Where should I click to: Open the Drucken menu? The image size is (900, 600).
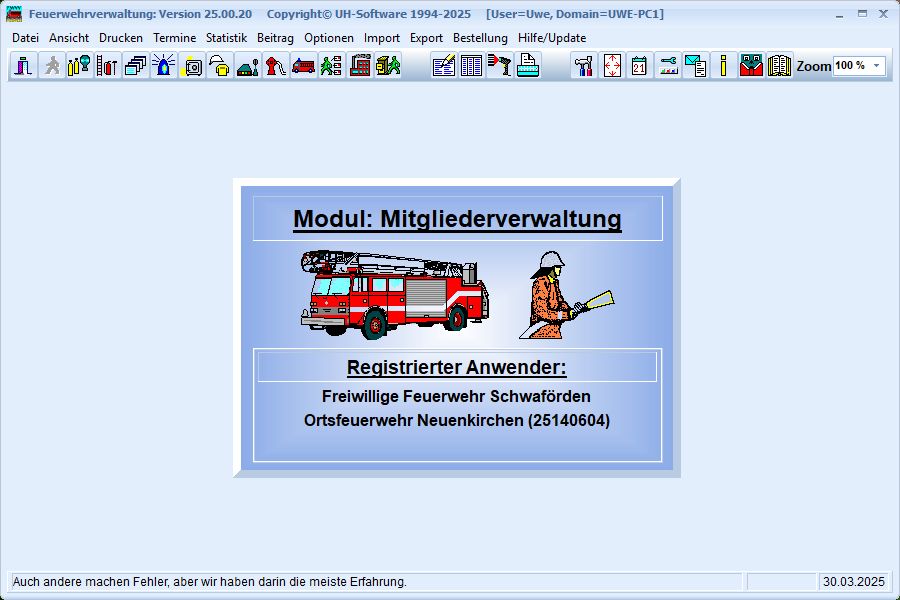click(x=121, y=38)
